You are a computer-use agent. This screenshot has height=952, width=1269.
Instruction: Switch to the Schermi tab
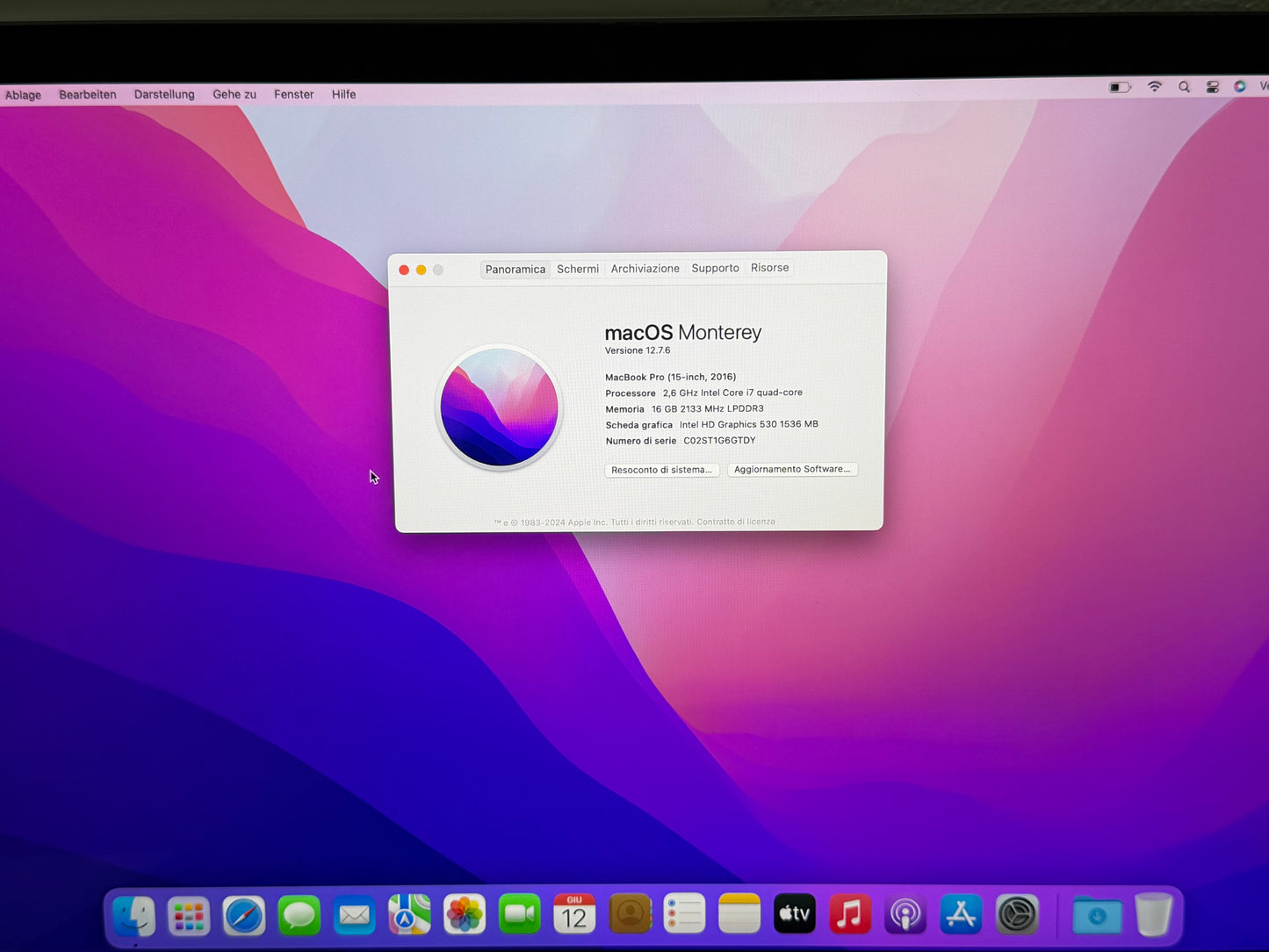pyautogui.click(x=578, y=269)
